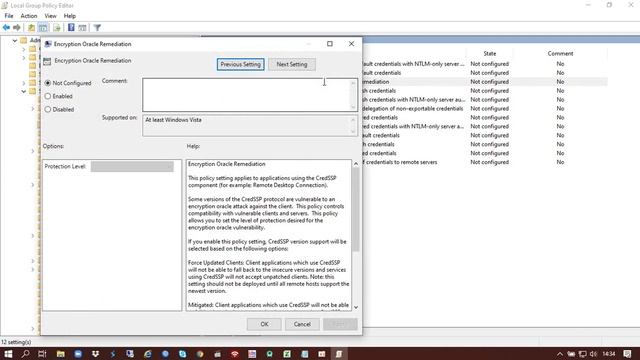Open the View menu
Image resolution: width=640 pixels, height=360 pixels.
click(51, 16)
